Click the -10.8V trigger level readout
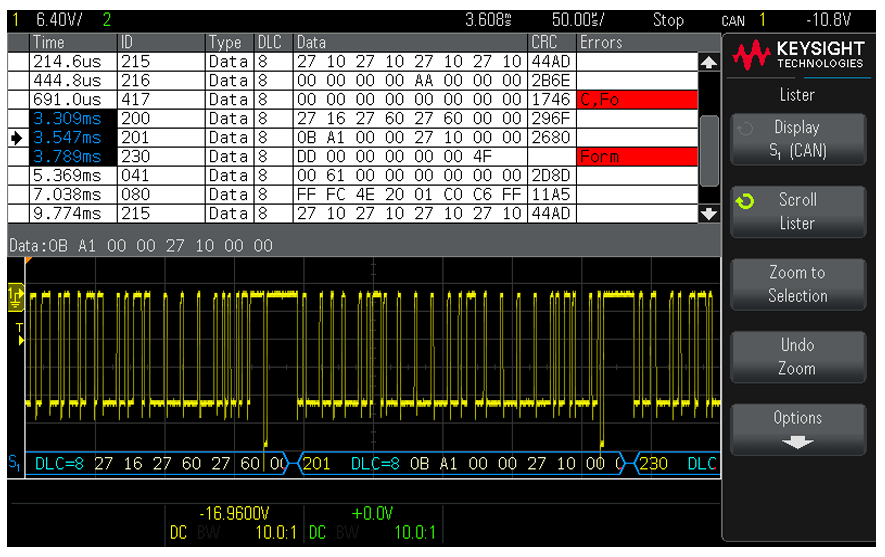This screenshot has height=557, width=885. 829,20
